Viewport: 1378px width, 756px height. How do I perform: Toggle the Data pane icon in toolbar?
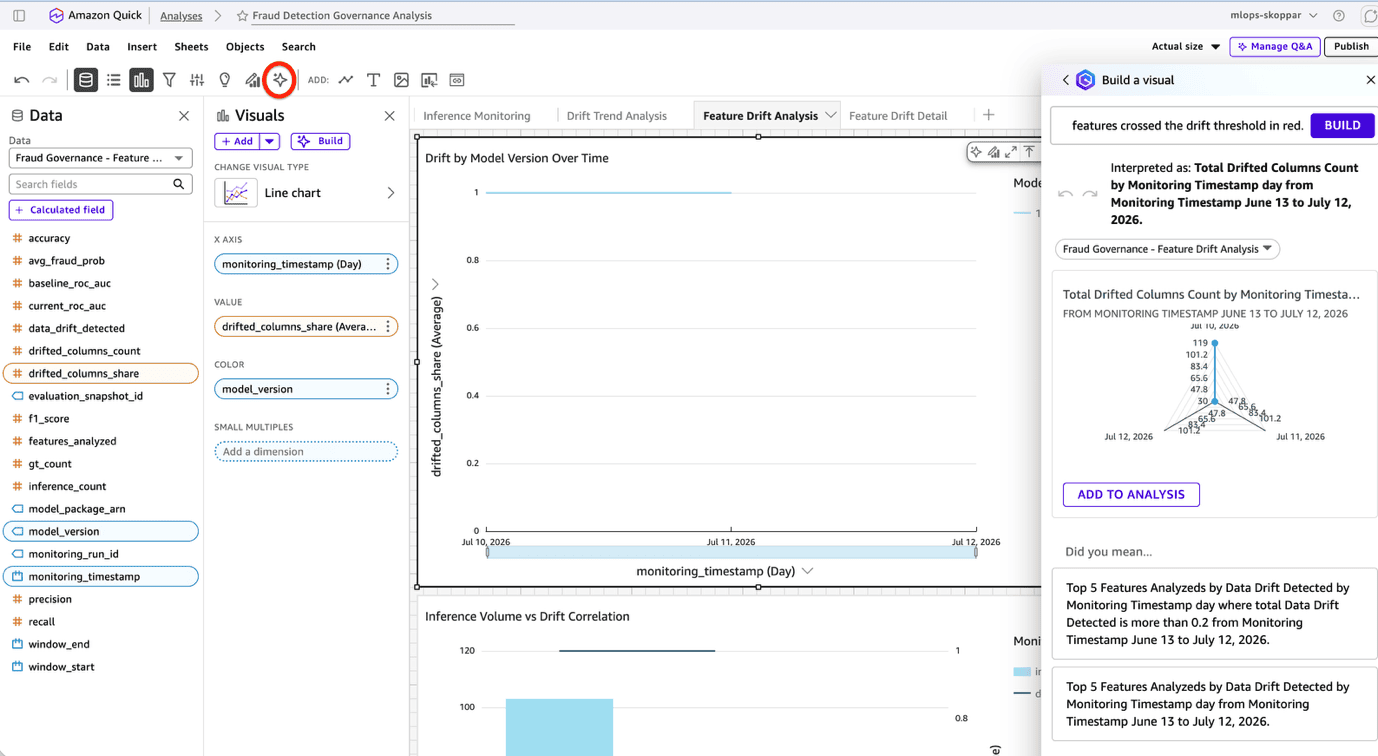point(86,80)
